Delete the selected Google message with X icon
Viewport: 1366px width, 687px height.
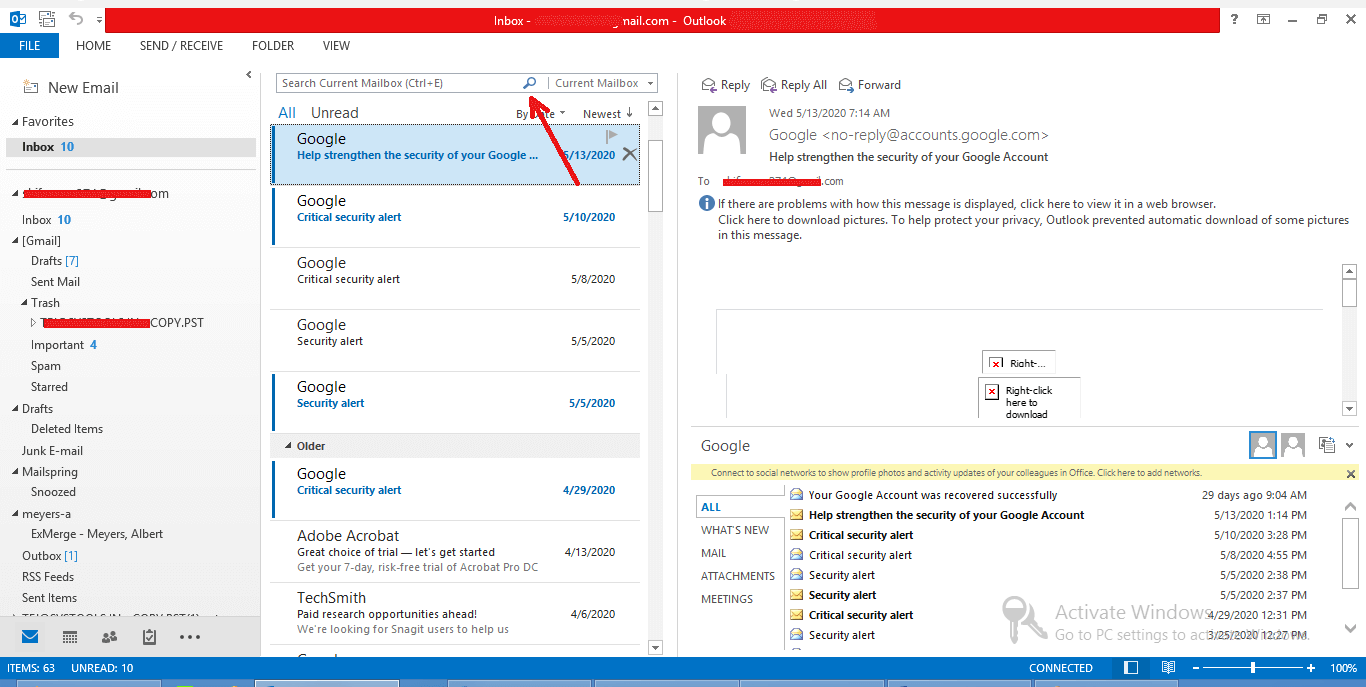pos(629,154)
